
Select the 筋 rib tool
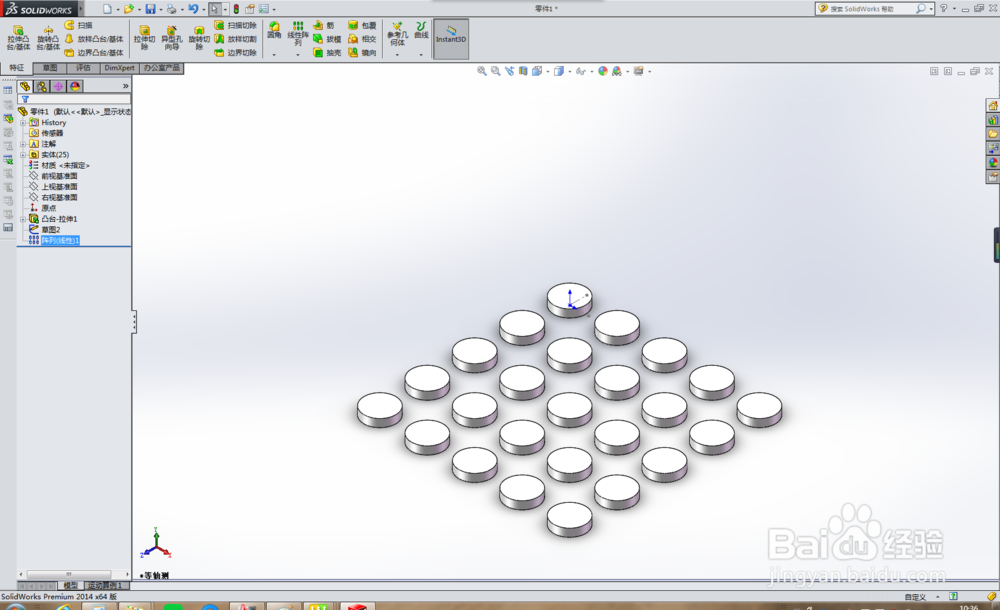[324, 25]
